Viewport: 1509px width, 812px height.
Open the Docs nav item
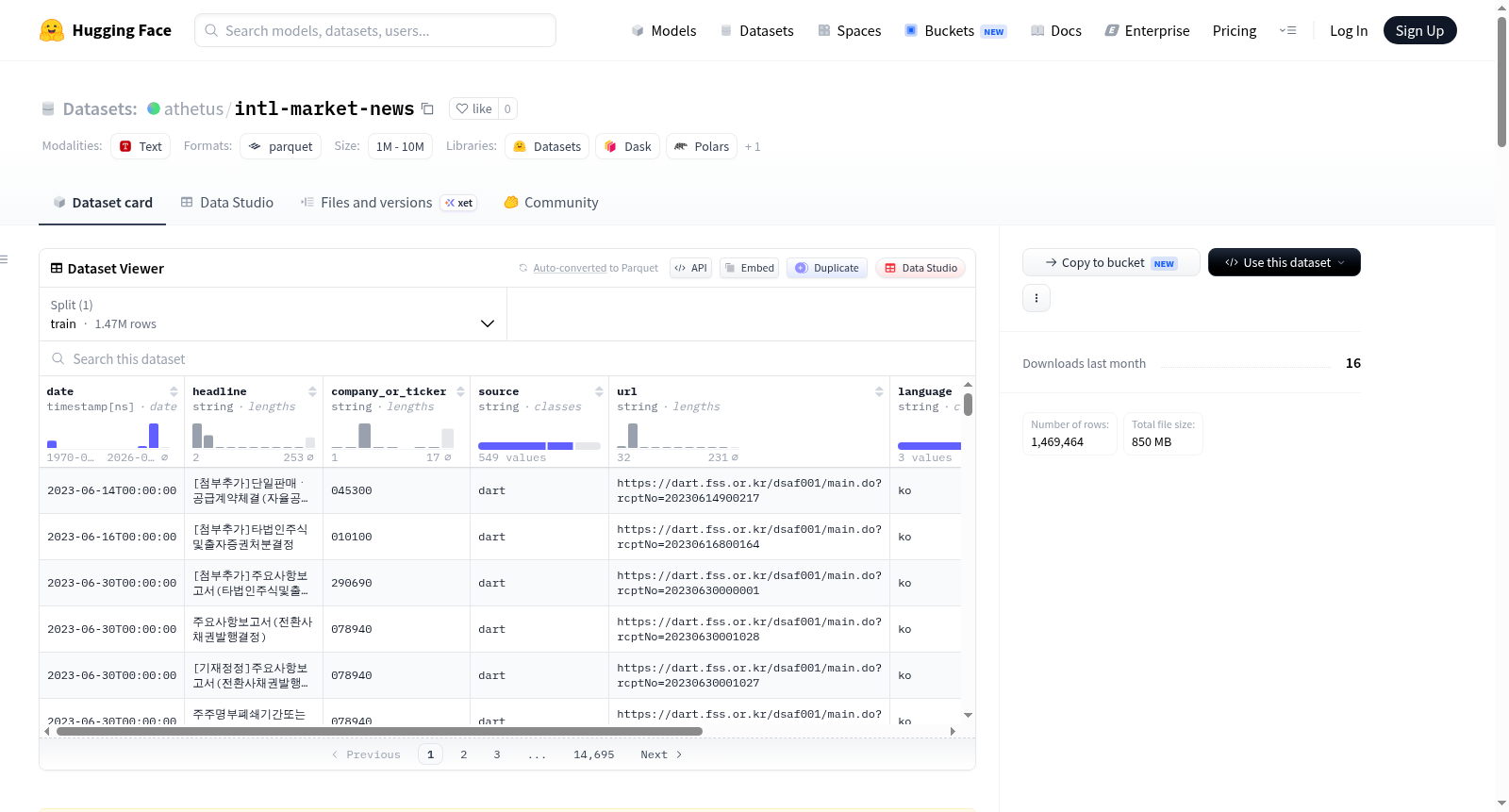point(1056,30)
